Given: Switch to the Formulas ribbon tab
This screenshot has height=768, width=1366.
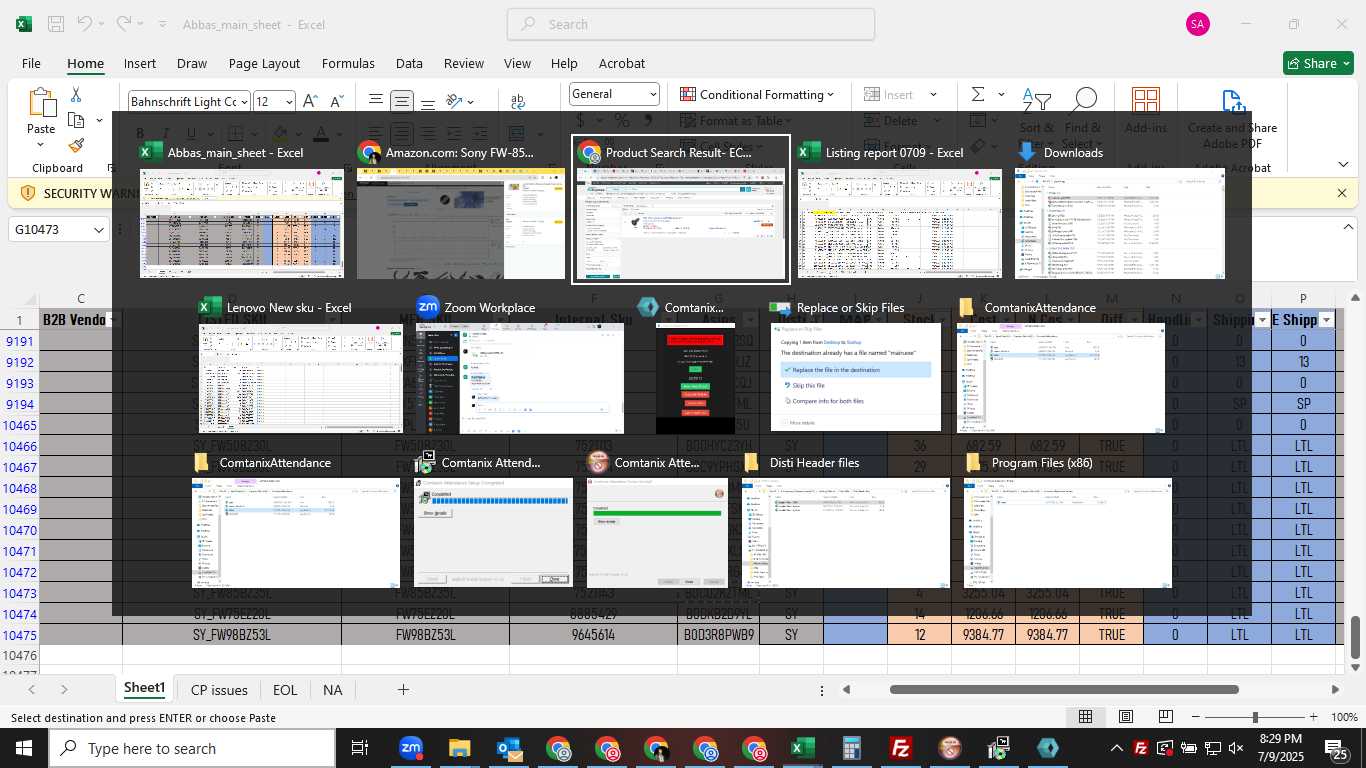Looking at the screenshot, I should [348, 63].
